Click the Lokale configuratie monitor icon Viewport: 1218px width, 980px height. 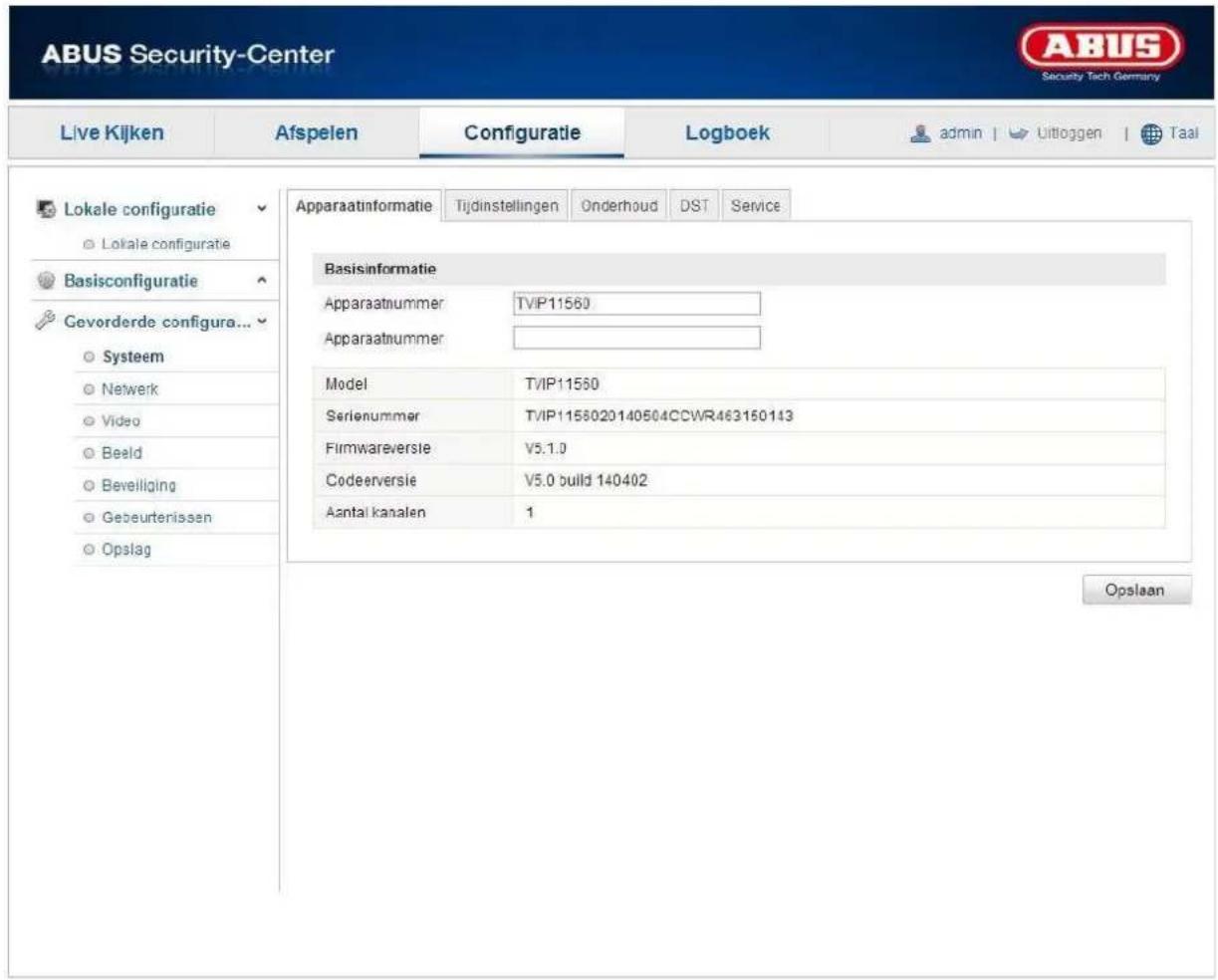(46, 209)
